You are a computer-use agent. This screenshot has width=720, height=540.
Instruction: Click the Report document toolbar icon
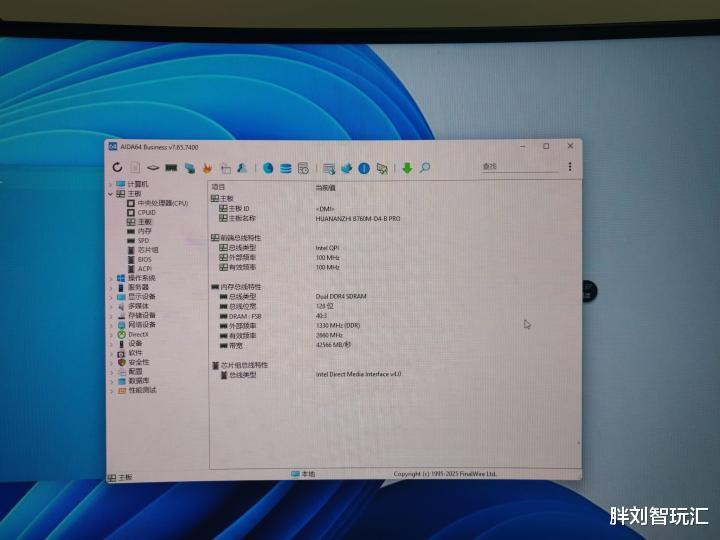click(x=135, y=168)
